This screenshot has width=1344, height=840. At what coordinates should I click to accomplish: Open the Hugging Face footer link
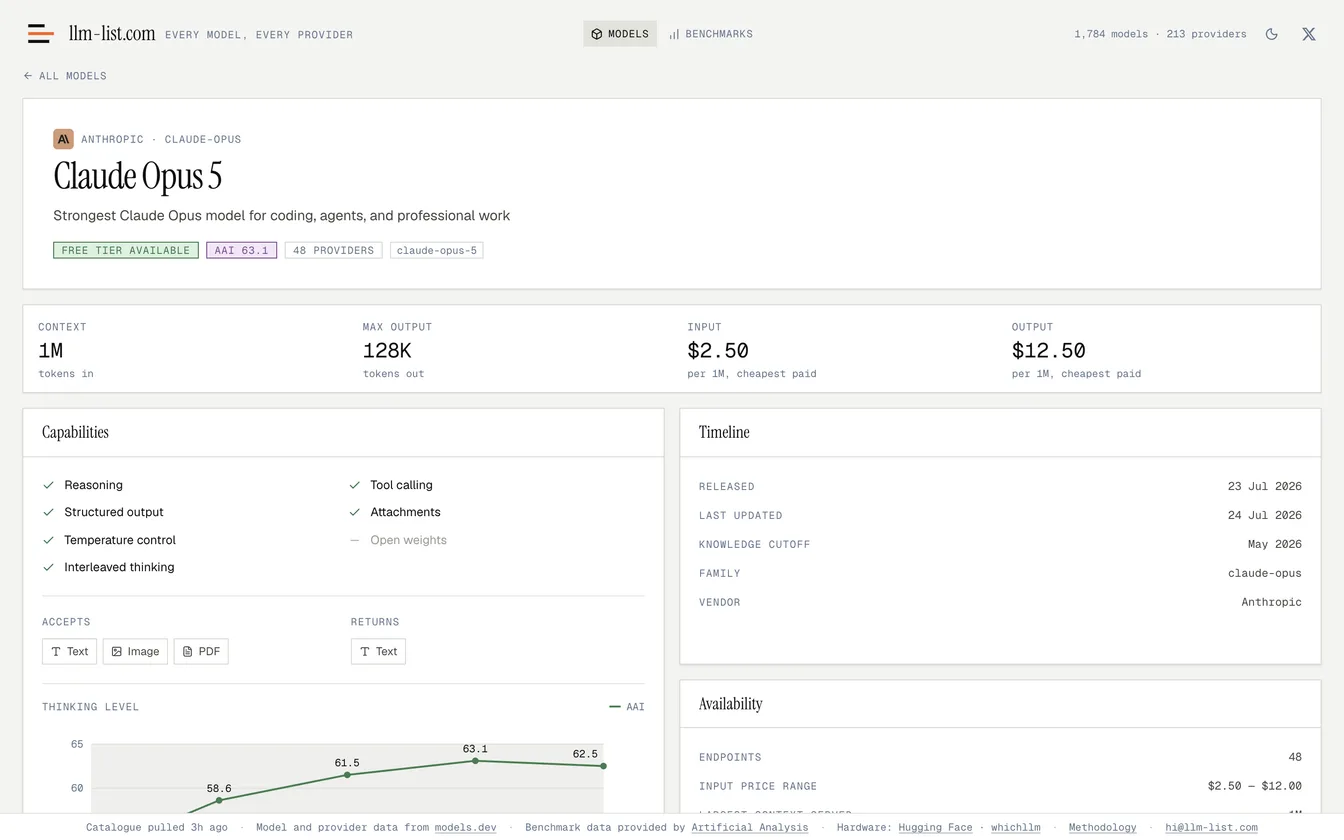935,828
